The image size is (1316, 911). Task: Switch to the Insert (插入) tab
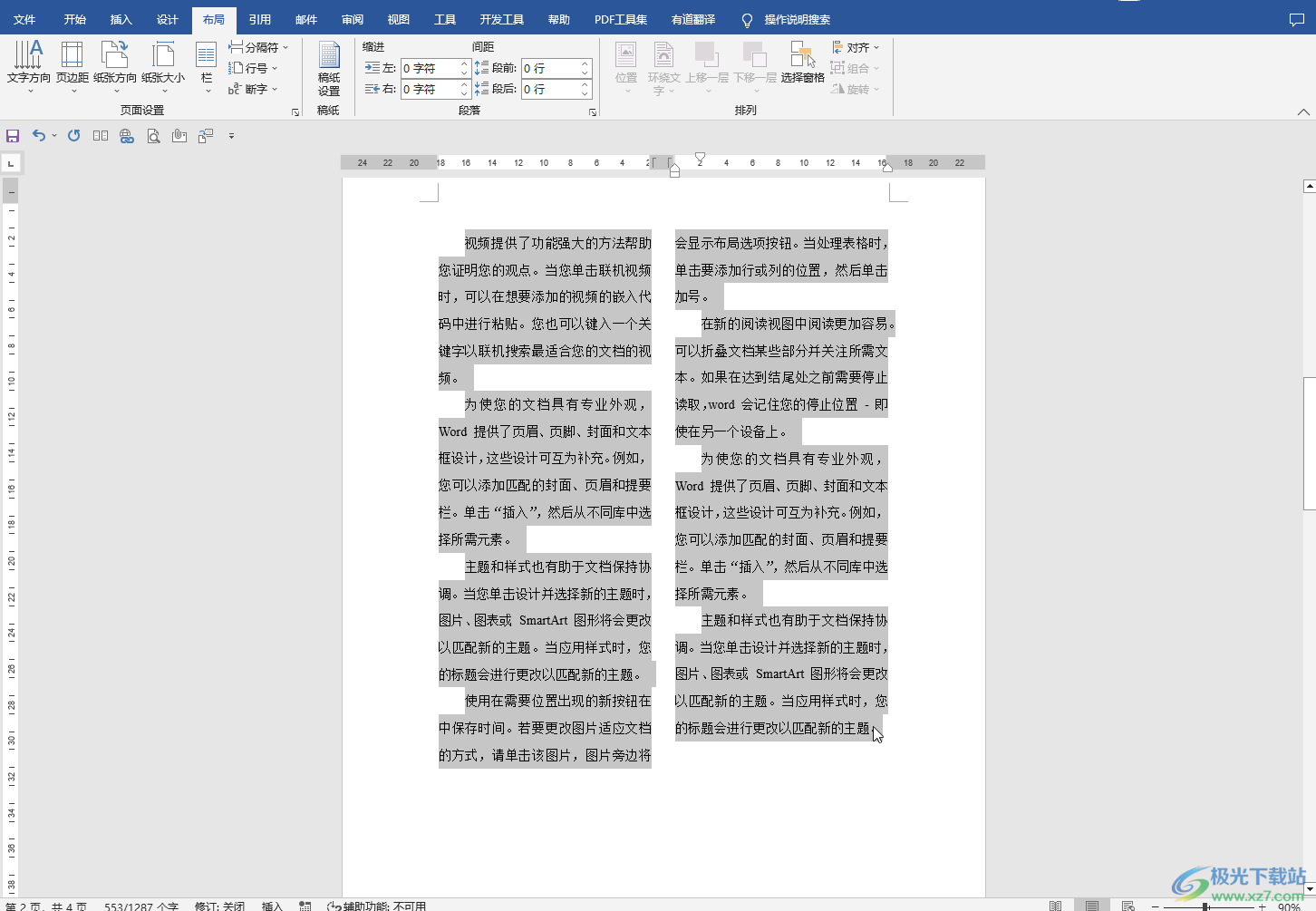point(121,19)
